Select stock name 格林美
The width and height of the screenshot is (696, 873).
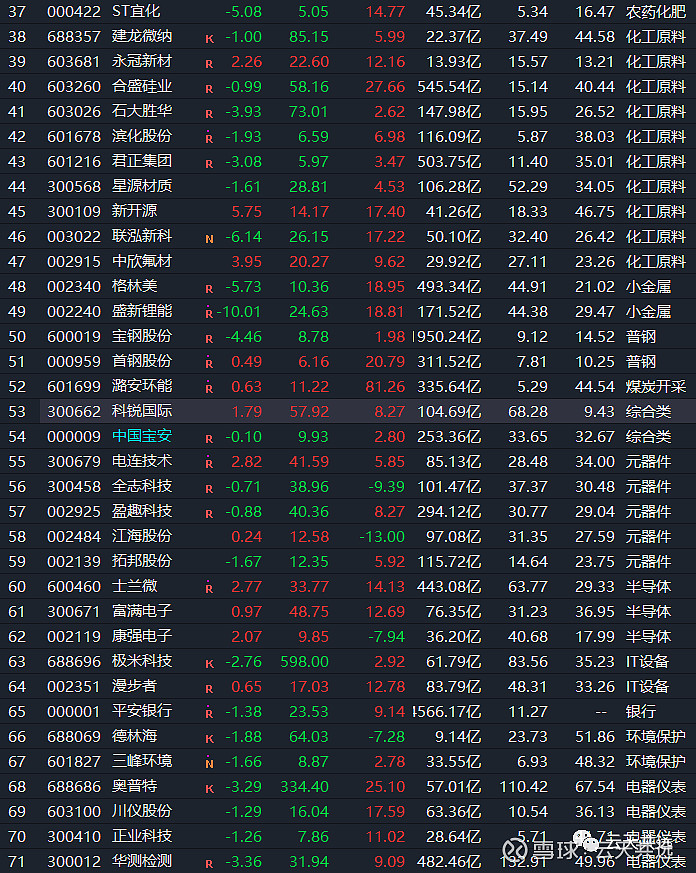[135, 286]
